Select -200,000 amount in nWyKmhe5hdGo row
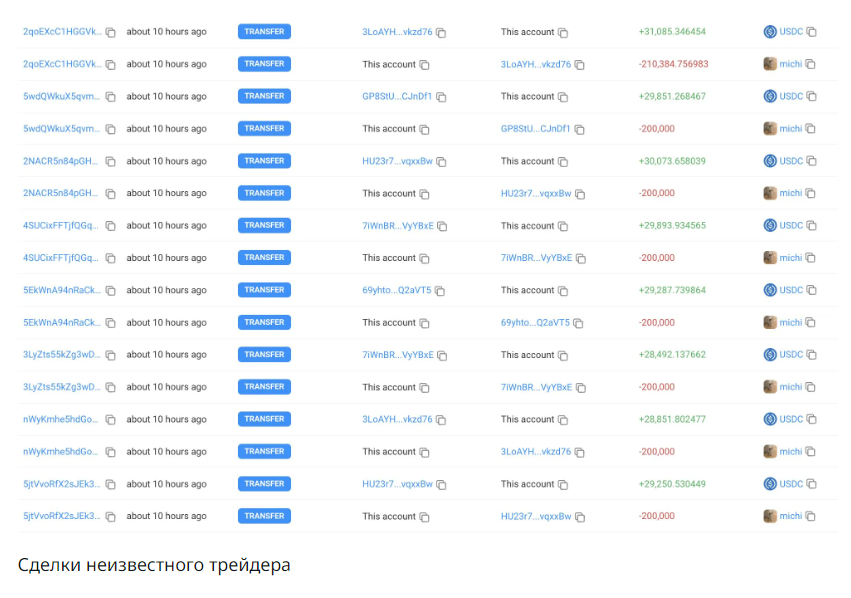851x598 pixels. point(656,451)
